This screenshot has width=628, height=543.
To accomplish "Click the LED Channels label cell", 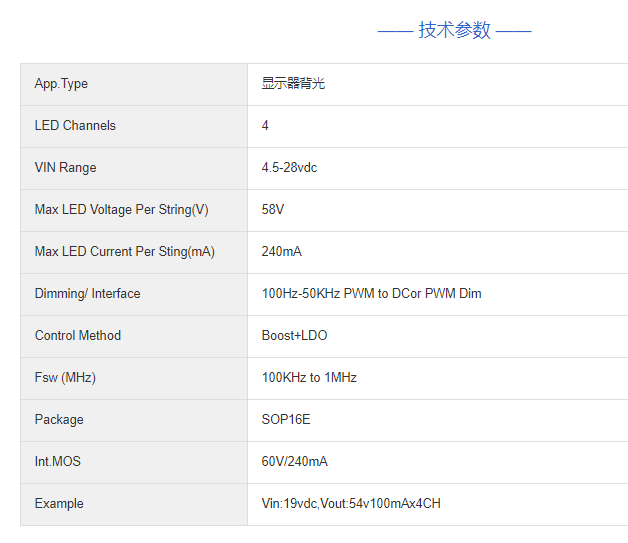I will pyautogui.click(x=75, y=126).
